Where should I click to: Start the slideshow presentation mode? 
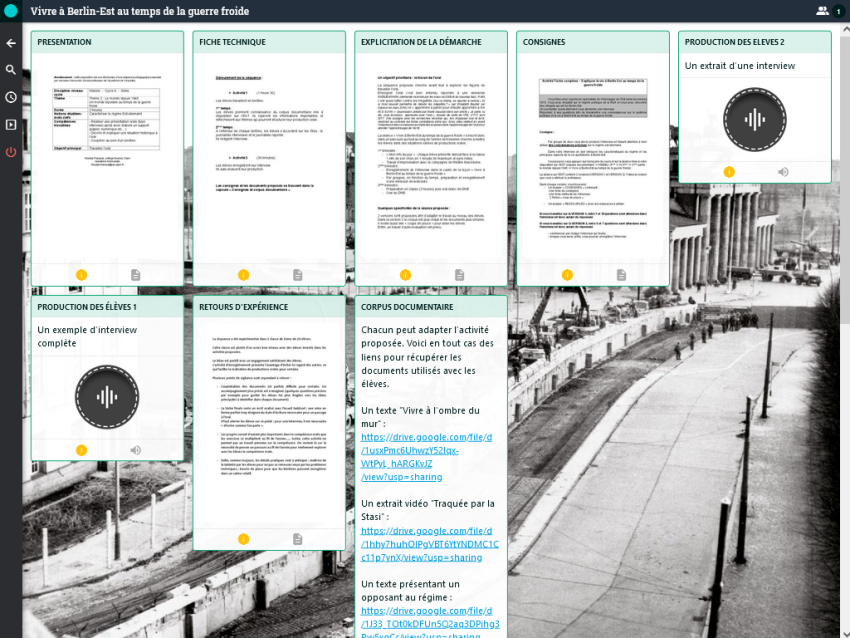pos(11,124)
